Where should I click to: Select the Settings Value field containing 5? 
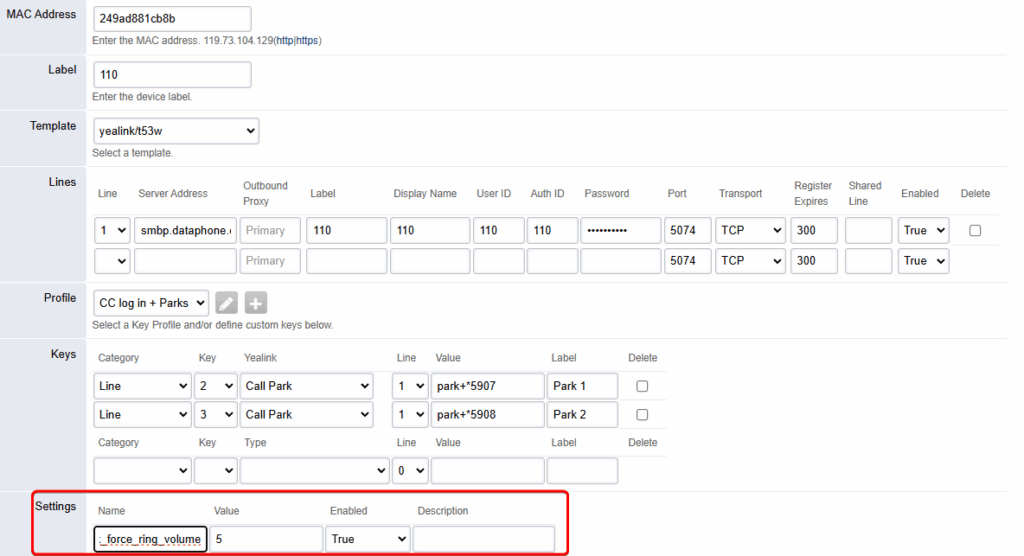267,539
